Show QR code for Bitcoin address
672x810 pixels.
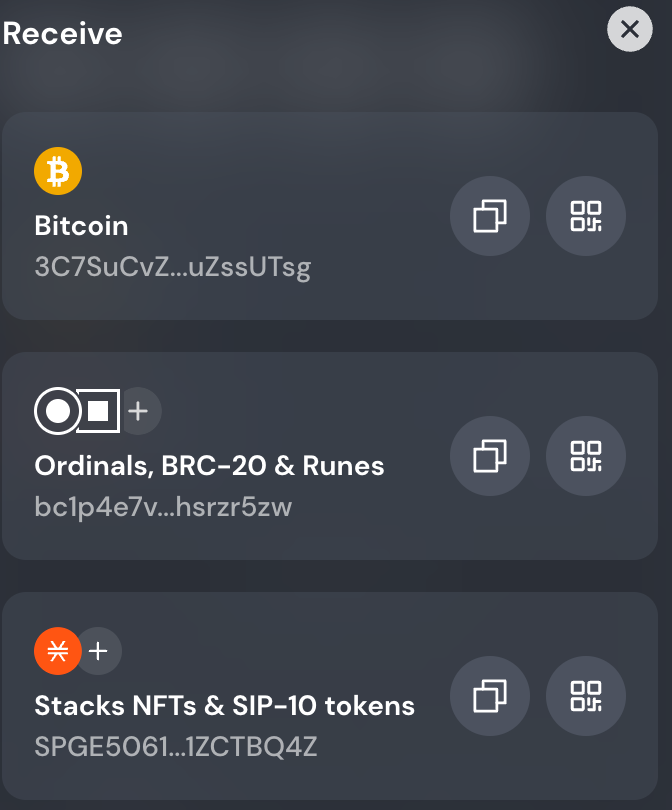(x=586, y=216)
